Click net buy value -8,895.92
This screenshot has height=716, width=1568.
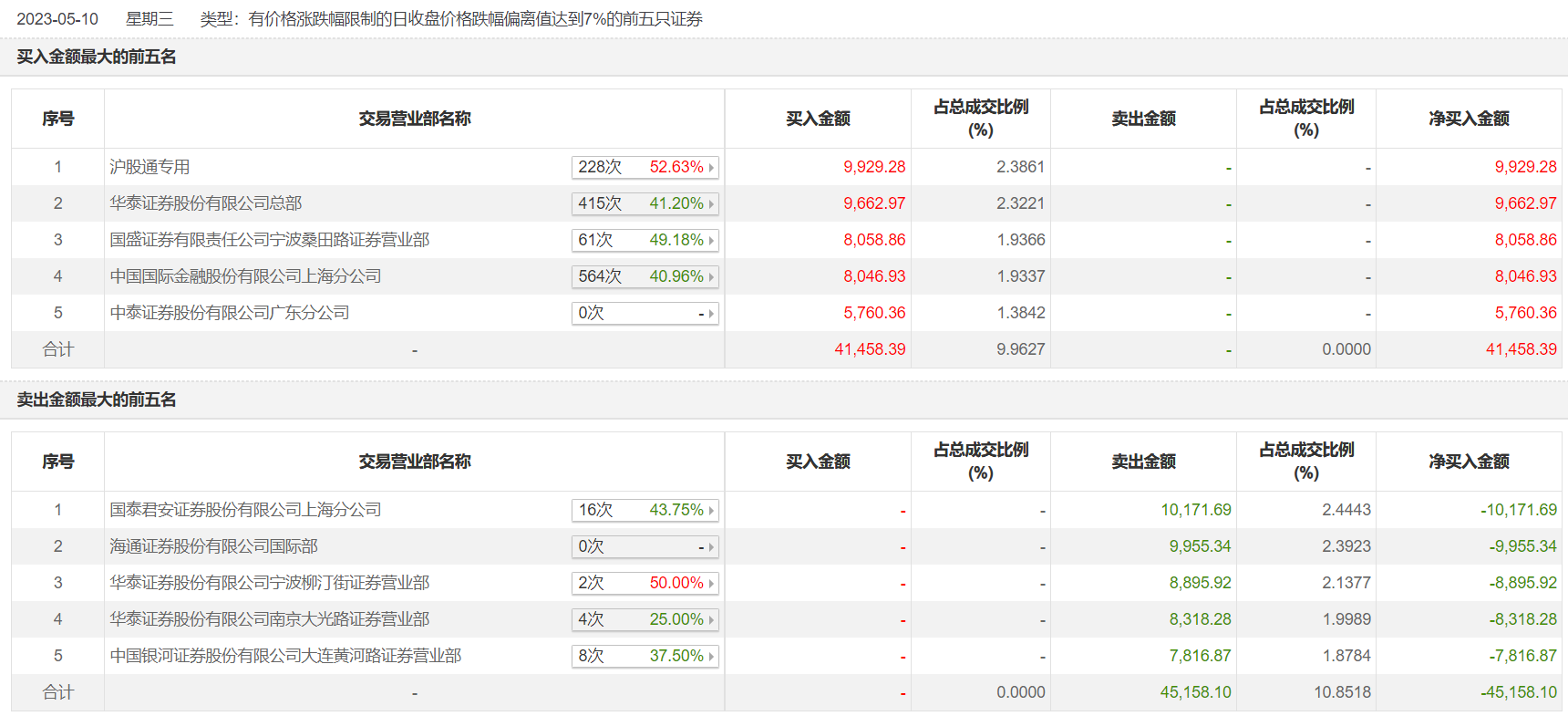[1523, 583]
